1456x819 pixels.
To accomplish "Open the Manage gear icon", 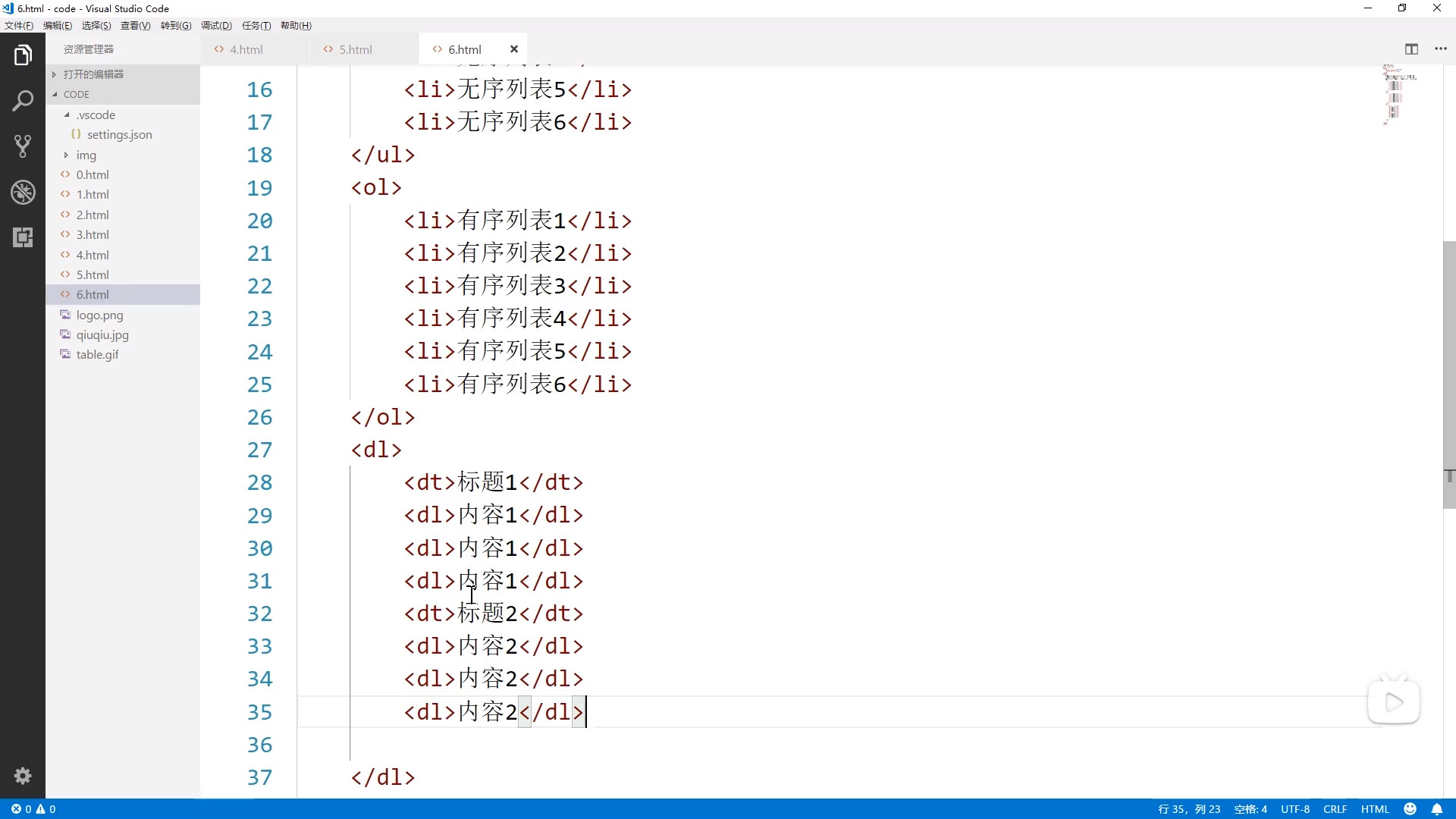I will [23, 776].
